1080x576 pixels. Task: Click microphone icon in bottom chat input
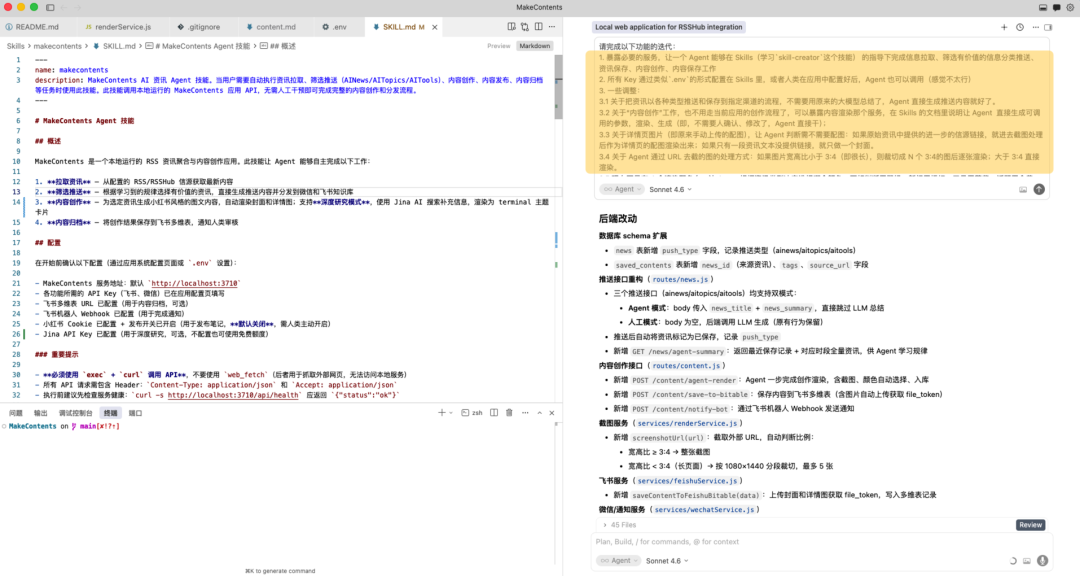coord(1041,561)
